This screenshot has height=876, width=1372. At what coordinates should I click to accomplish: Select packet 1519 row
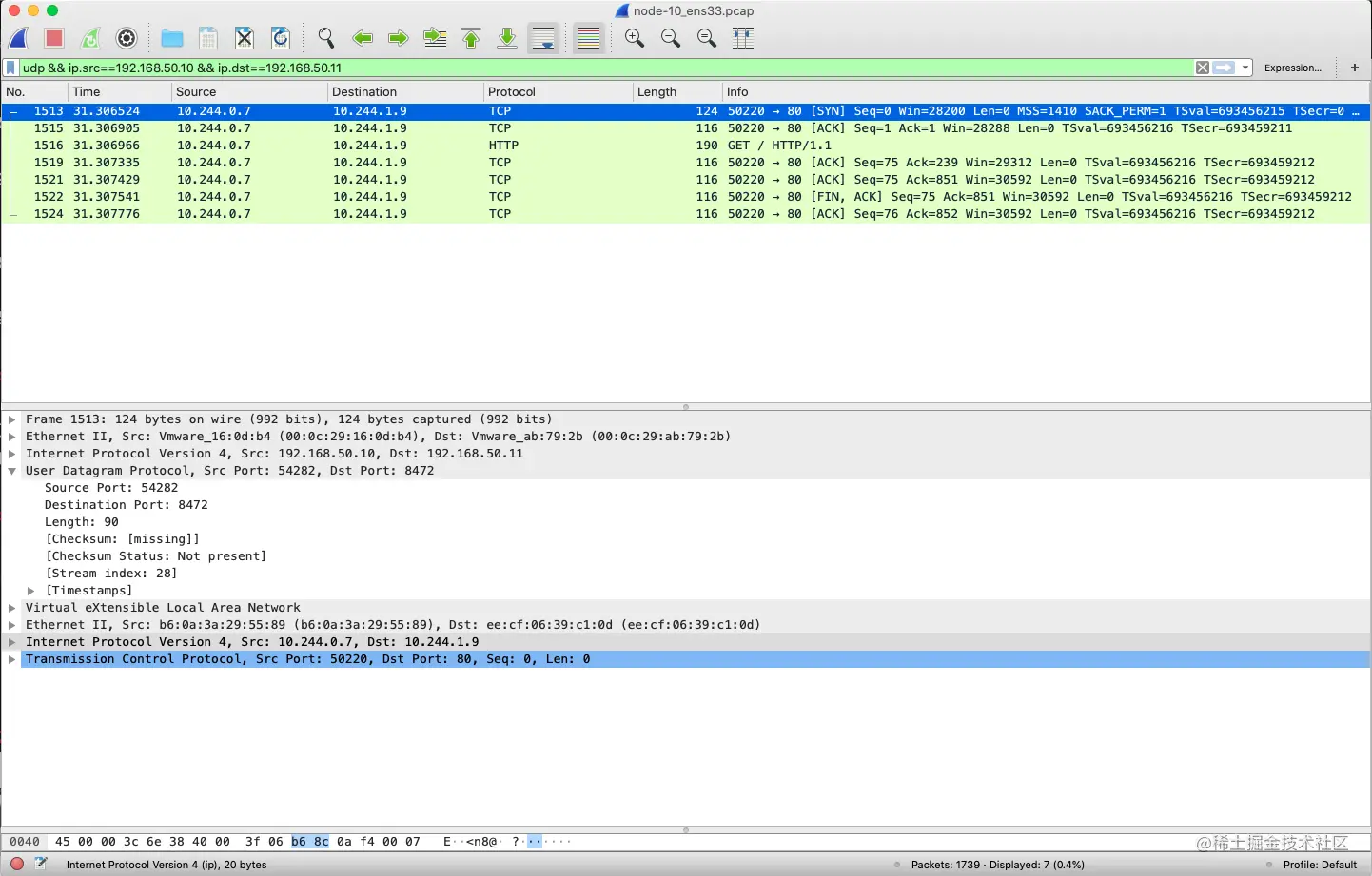[686, 163]
